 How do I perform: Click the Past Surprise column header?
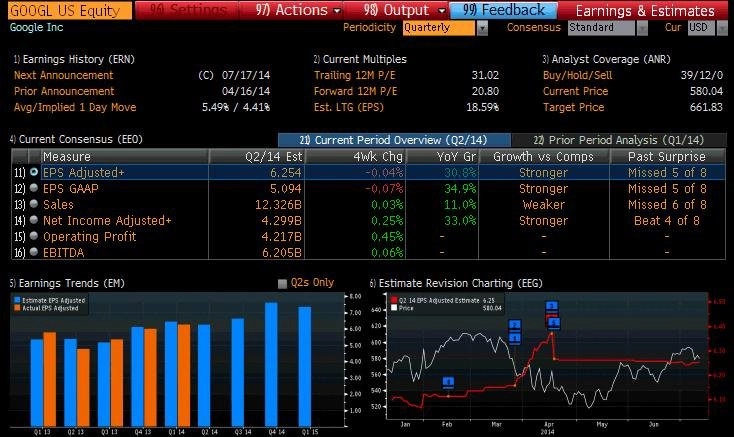click(x=667, y=156)
